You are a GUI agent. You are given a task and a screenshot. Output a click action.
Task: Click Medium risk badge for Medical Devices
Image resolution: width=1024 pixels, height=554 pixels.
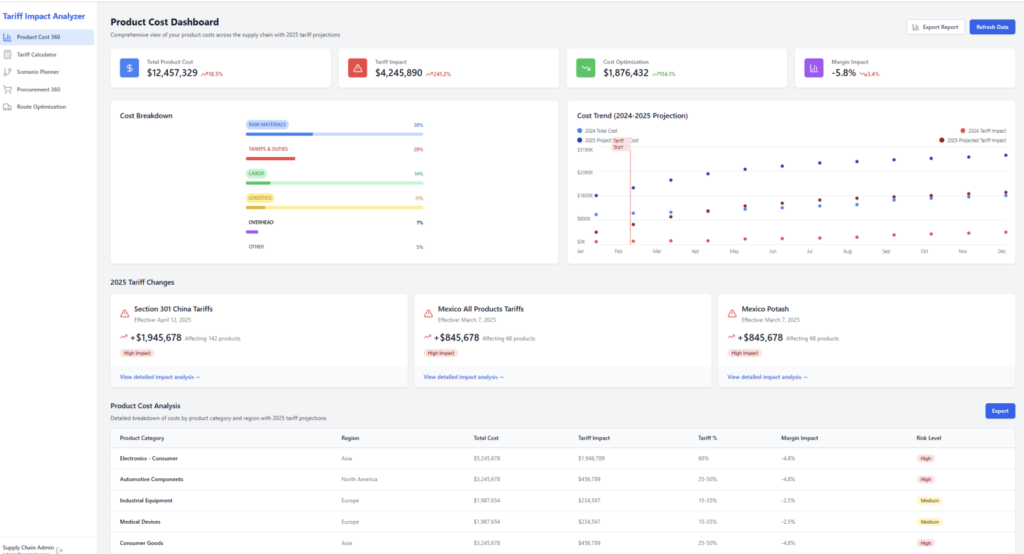point(929,522)
